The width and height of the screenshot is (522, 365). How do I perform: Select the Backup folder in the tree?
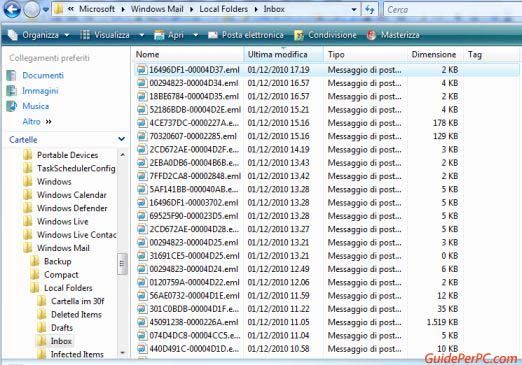tap(58, 261)
